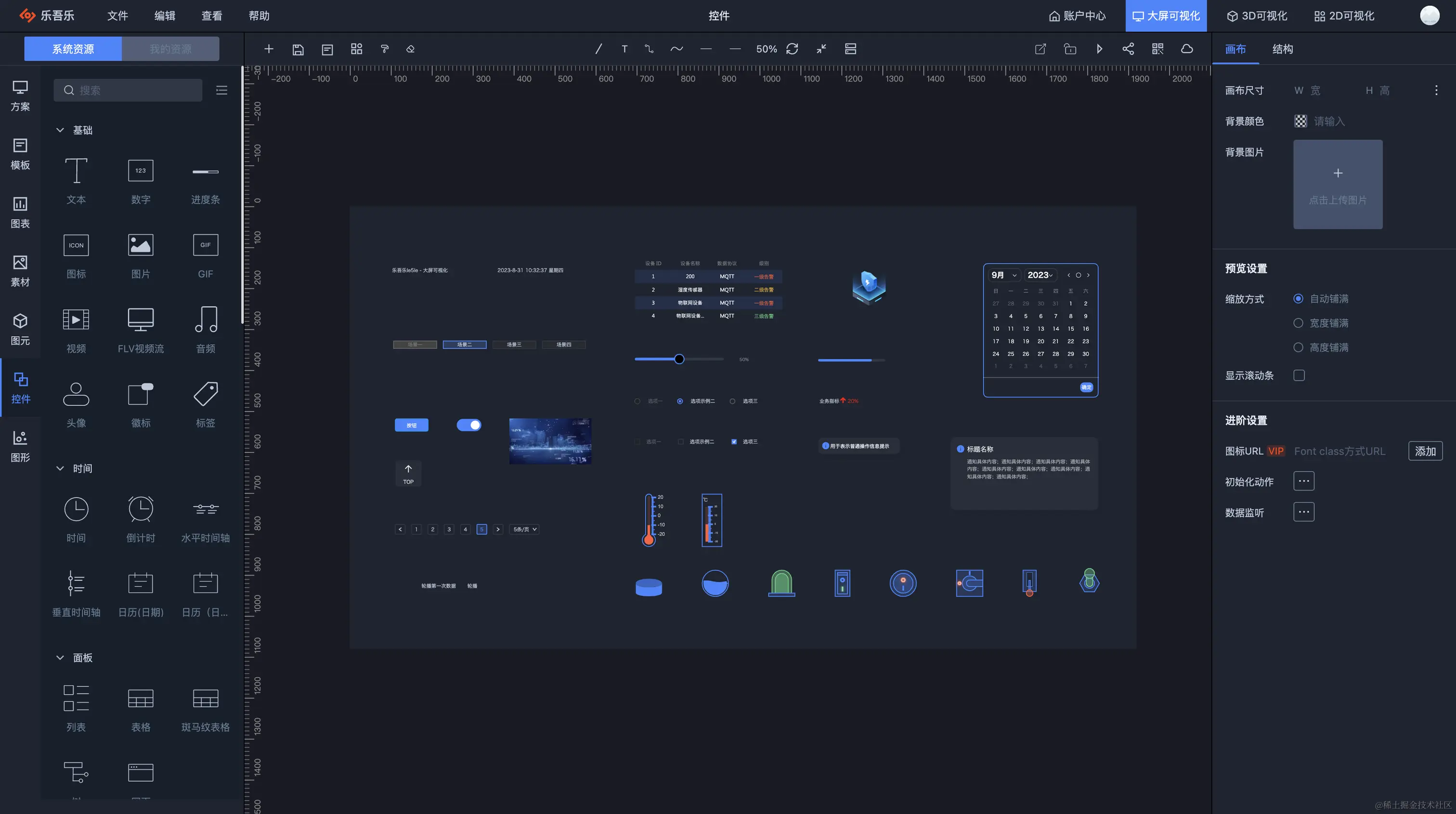Select 高度铺满 scaling option
The image size is (1456, 814).
pos(1298,347)
